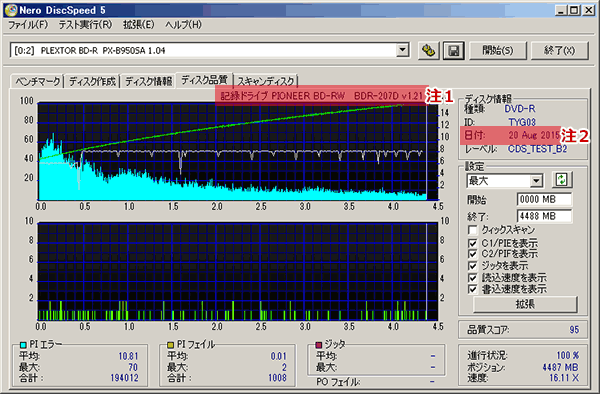Toggle the 書込速度を表示 checkbox
The image size is (600, 394).
click(473, 289)
